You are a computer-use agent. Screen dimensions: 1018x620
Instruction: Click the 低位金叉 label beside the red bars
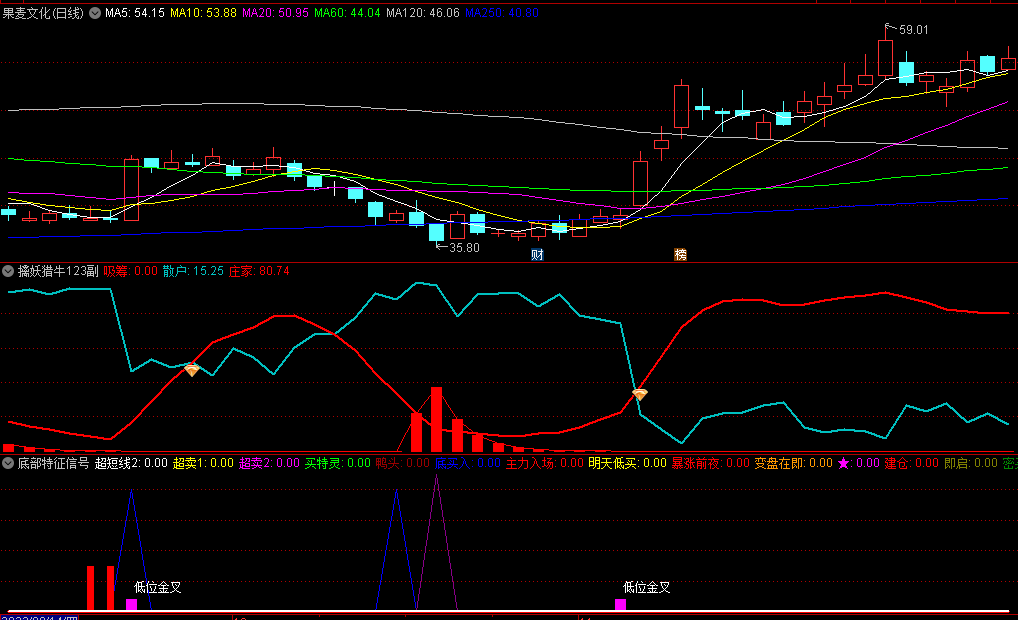(x=158, y=588)
